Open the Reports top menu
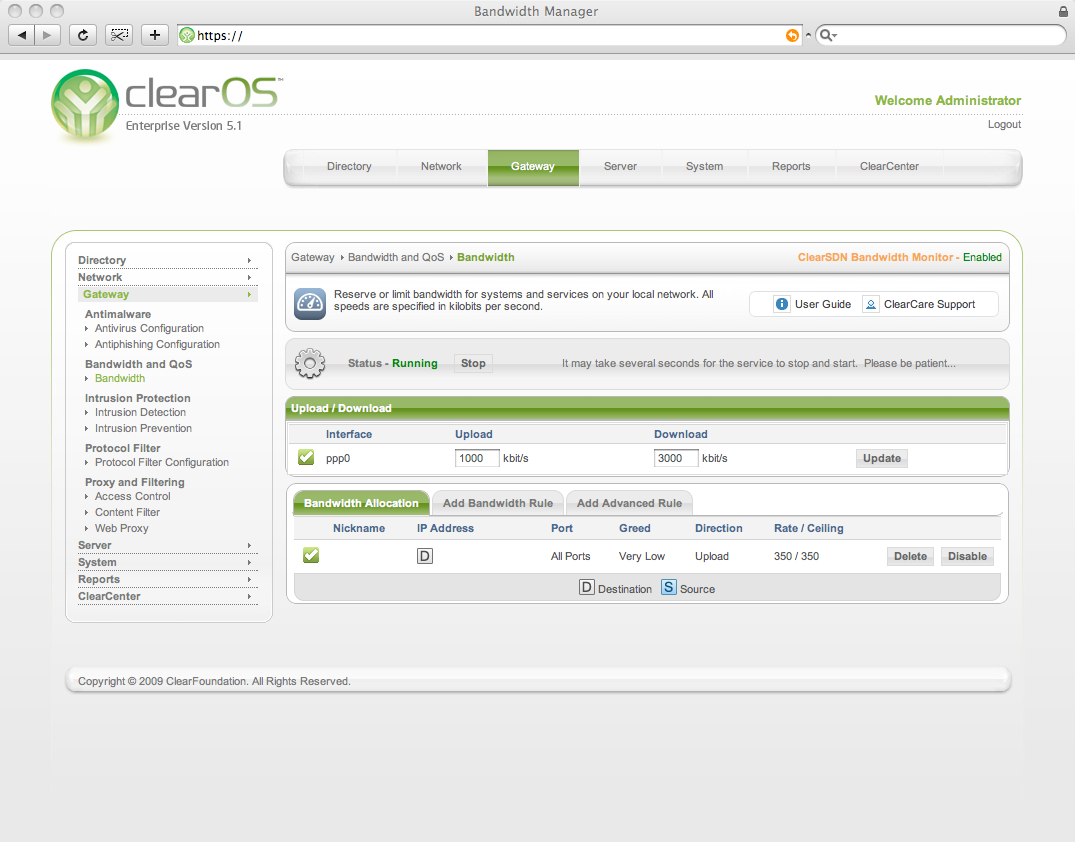The height and width of the screenshot is (842, 1075). point(790,167)
